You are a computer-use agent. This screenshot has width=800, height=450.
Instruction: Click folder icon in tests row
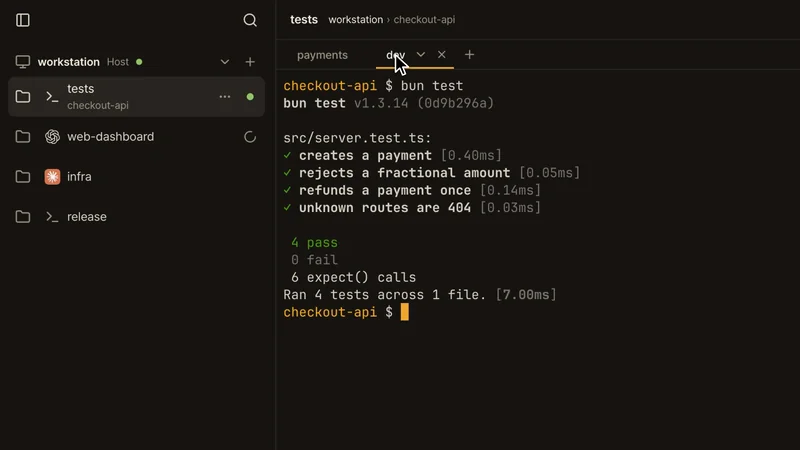(x=22, y=96)
